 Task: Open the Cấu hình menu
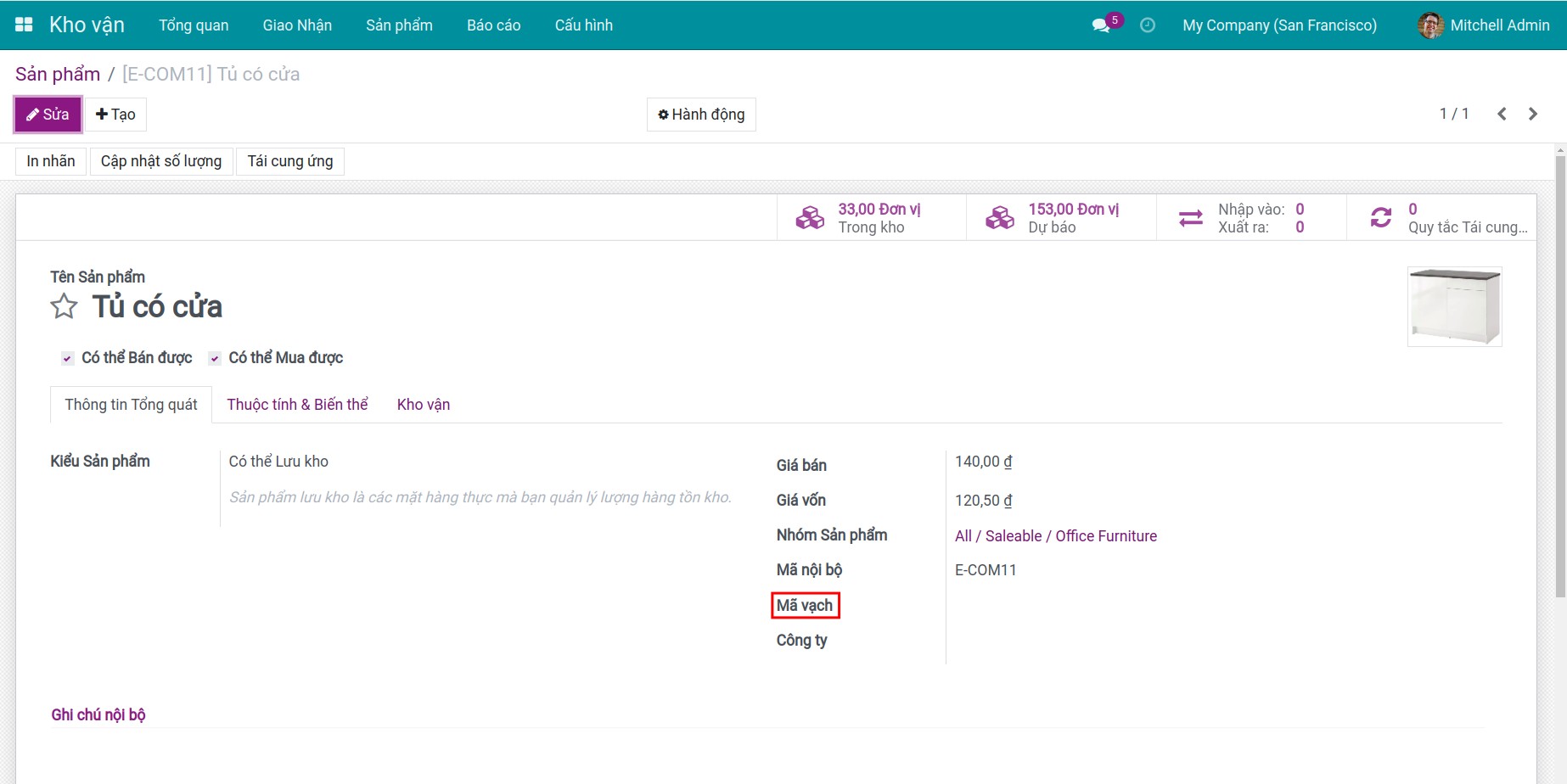click(583, 25)
